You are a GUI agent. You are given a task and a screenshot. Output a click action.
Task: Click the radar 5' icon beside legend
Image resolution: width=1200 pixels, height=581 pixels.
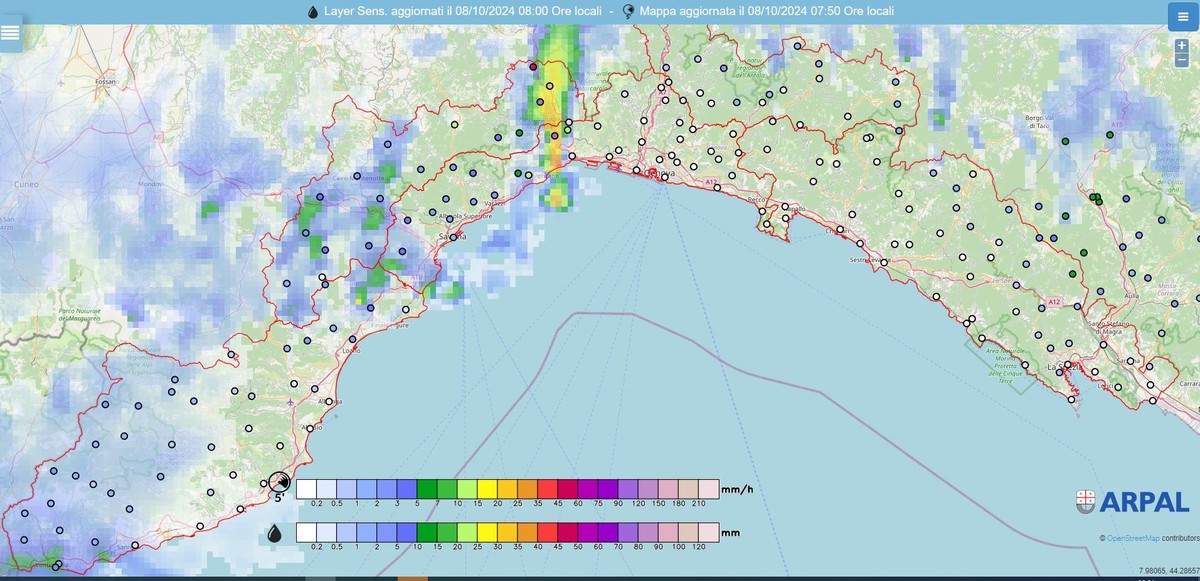280,486
